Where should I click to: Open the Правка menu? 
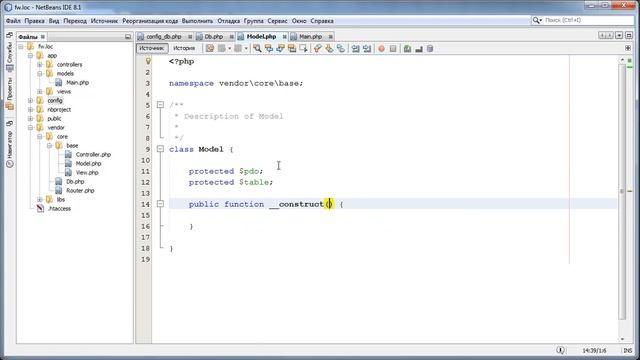click(34, 21)
